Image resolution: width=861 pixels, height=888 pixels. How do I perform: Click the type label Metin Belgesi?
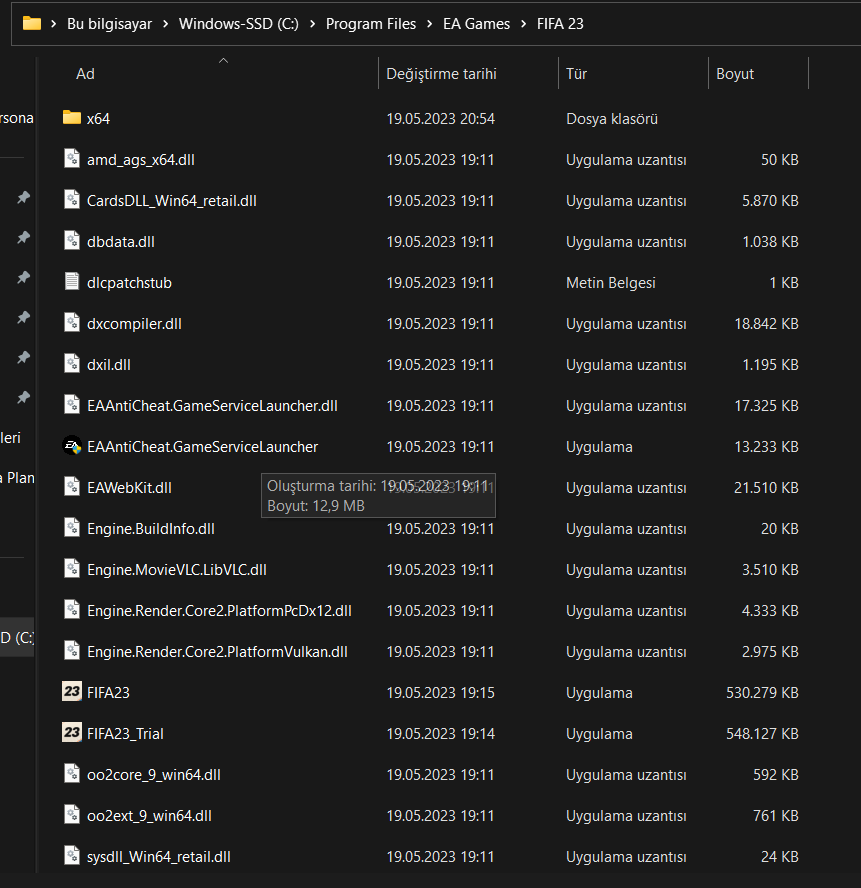[611, 283]
